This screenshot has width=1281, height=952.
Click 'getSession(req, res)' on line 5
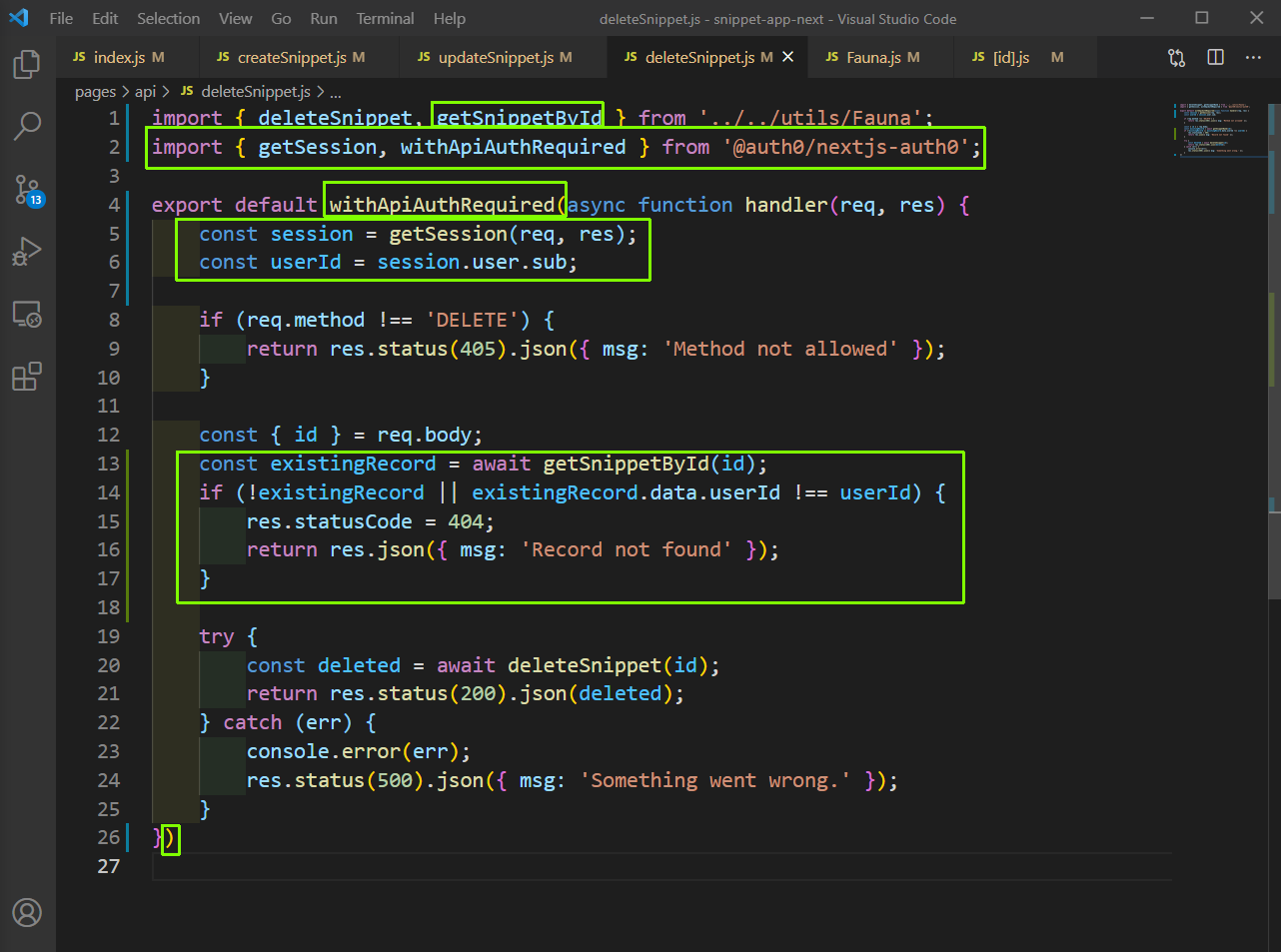pyautogui.click(x=507, y=234)
